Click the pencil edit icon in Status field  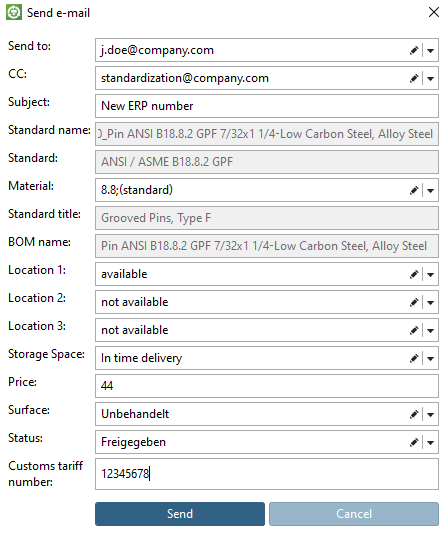pos(414,442)
